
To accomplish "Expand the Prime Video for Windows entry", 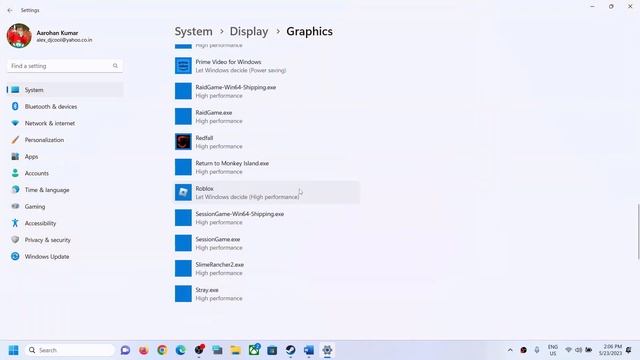I will (x=267, y=66).
